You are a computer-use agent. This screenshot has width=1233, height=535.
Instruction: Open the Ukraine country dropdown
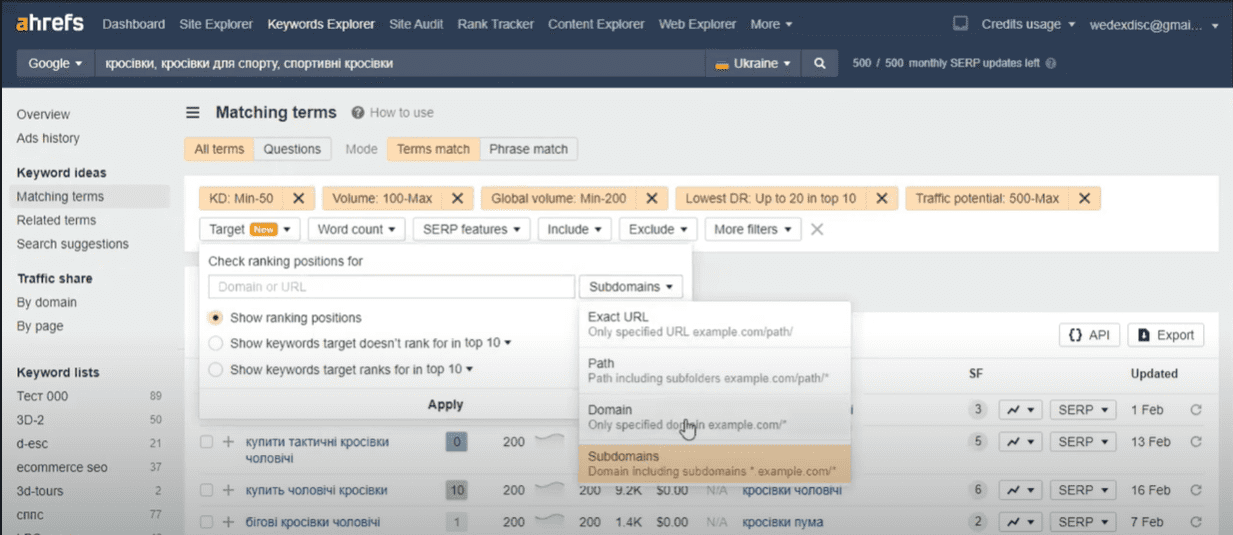753,63
